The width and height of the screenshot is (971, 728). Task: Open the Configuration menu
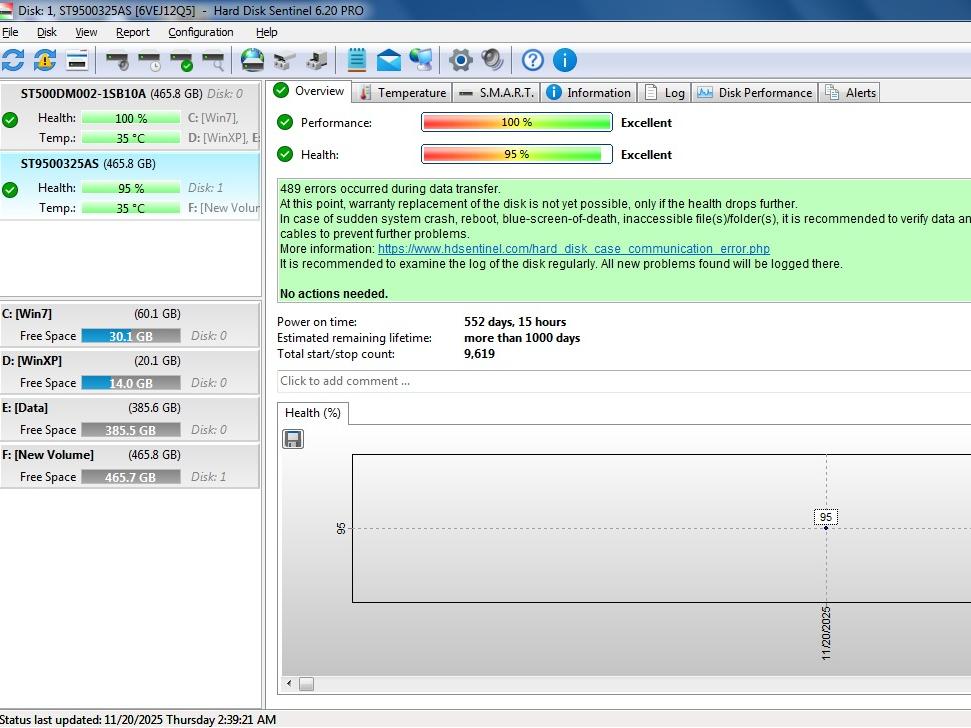tap(200, 32)
